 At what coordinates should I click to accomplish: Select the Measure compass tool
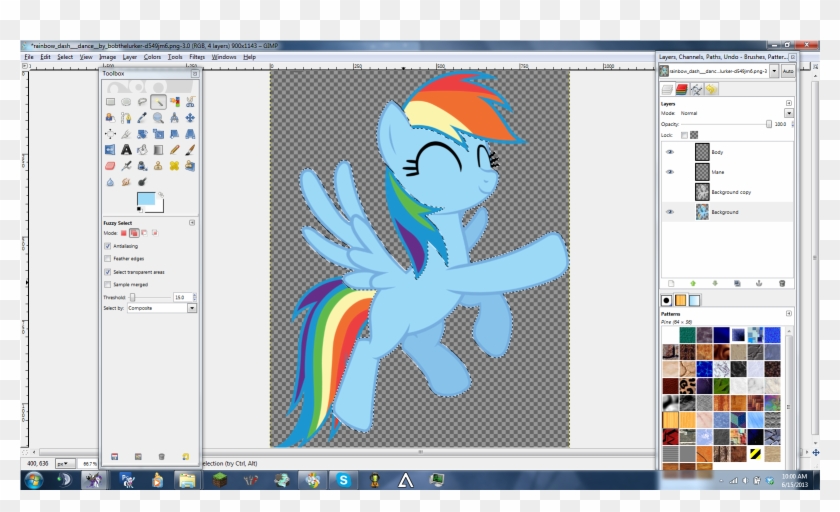[x=174, y=118]
